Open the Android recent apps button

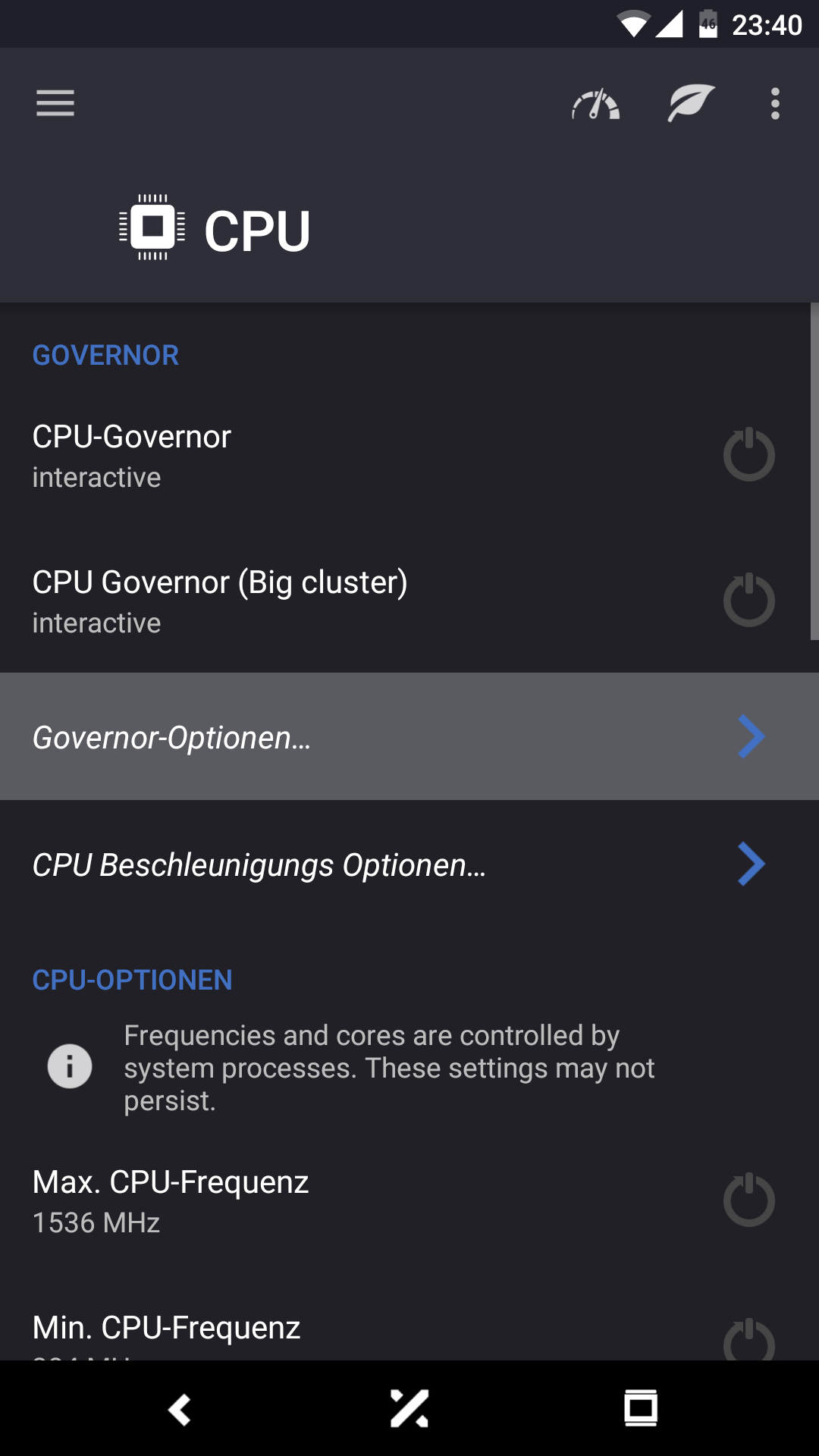pos(641,1409)
